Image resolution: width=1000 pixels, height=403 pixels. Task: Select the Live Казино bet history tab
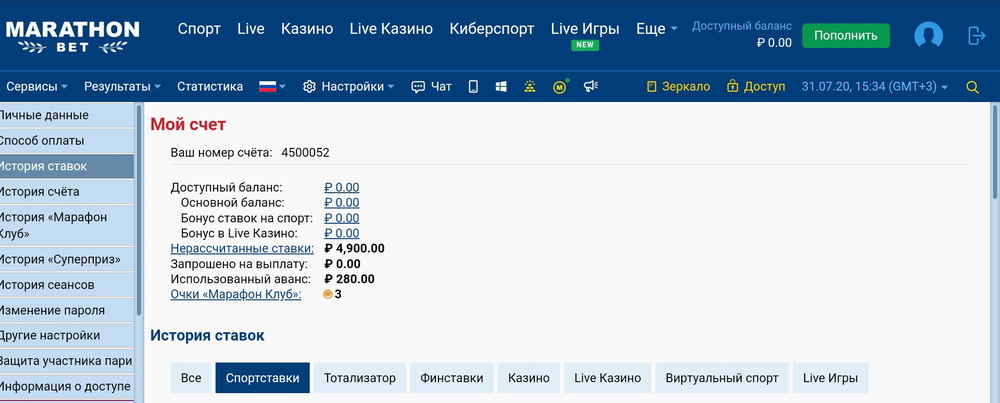click(608, 378)
